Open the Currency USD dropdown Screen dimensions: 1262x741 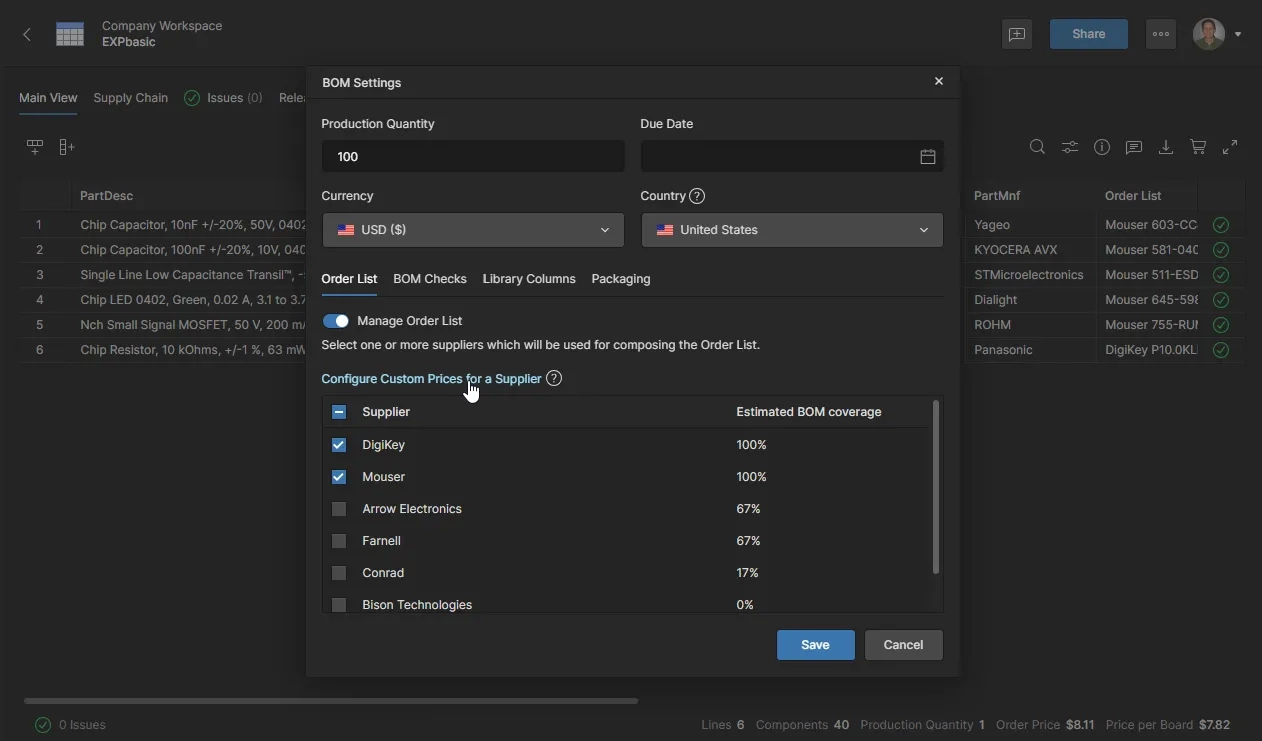[473, 230]
